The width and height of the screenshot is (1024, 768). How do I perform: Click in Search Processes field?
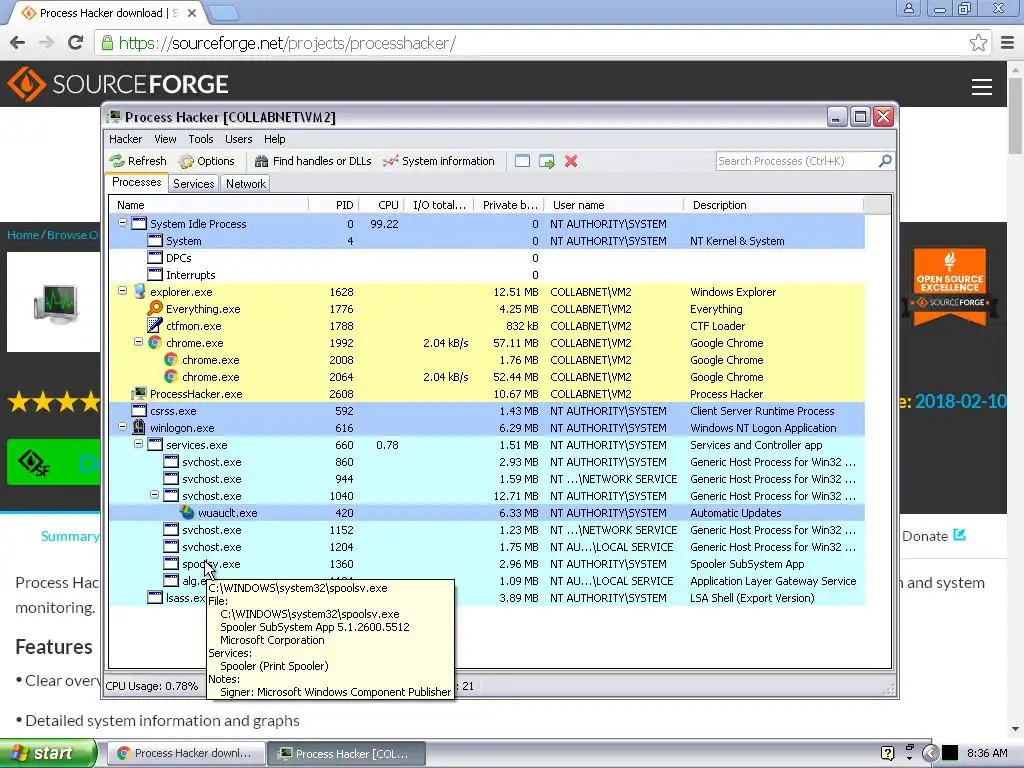[797, 161]
